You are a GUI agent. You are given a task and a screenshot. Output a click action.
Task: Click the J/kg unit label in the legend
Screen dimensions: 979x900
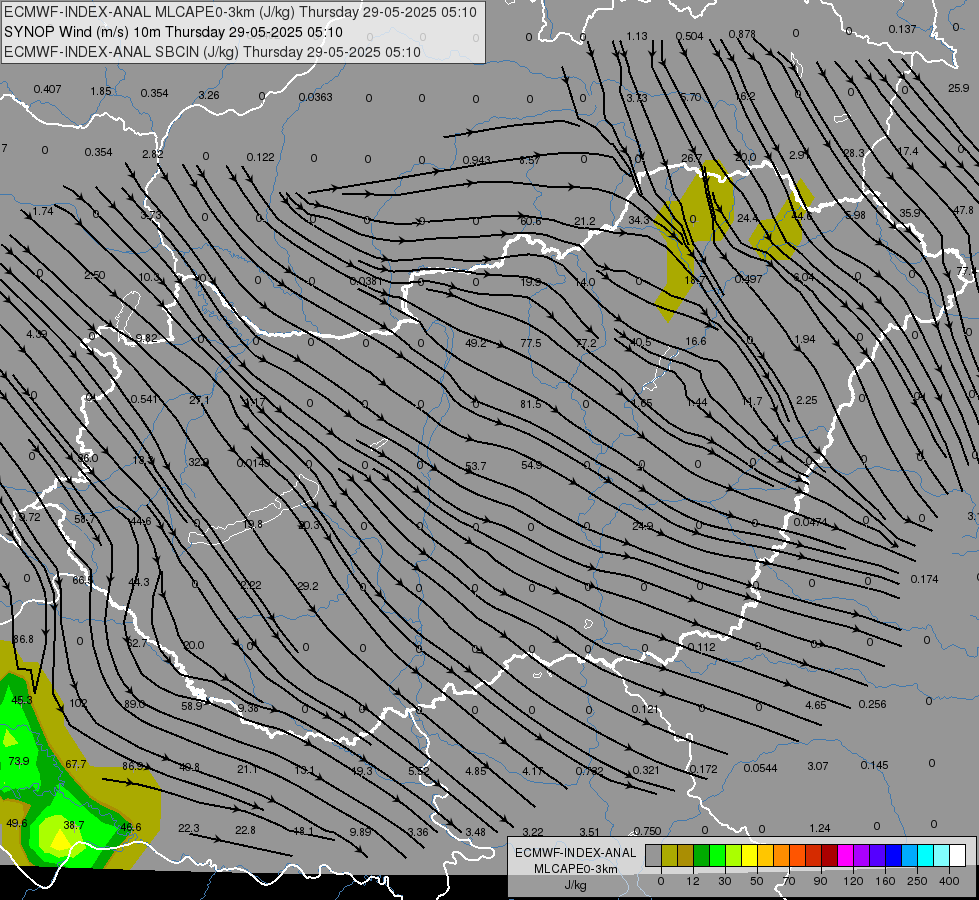point(576,885)
